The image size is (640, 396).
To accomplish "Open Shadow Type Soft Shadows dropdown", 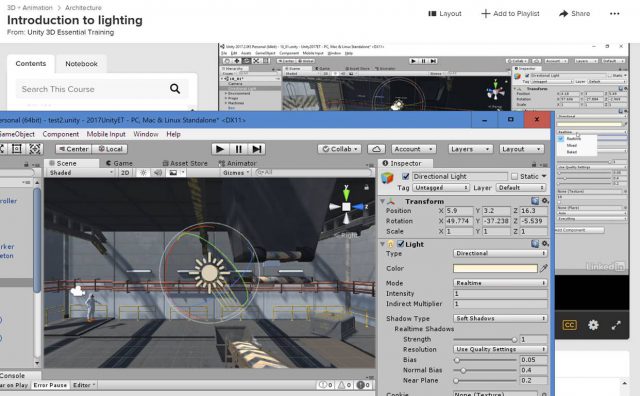I will (500, 318).
